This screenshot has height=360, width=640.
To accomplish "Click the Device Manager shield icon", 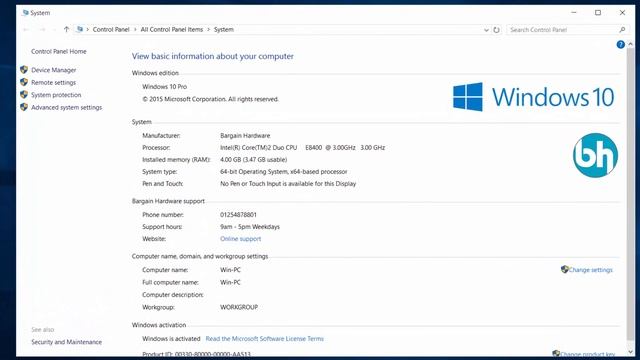I will click(x=24, y=70).
